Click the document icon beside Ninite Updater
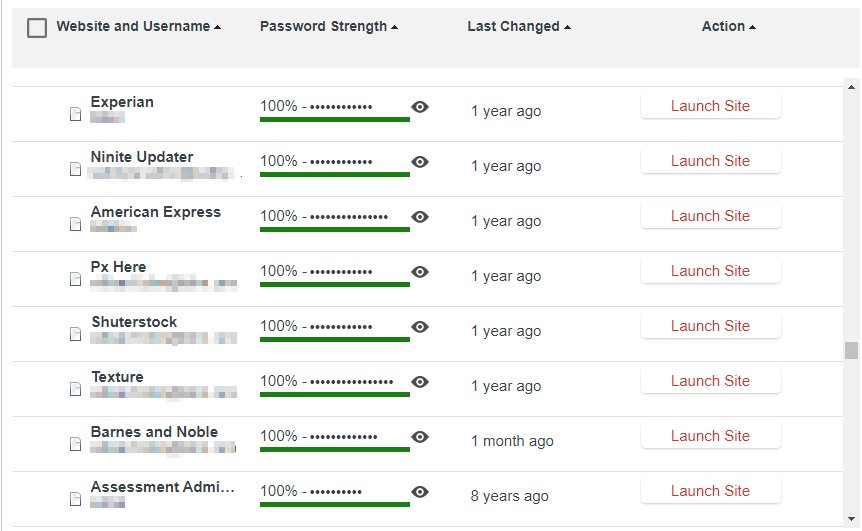Viewport: 862px width, 531px height. point(75,169)
